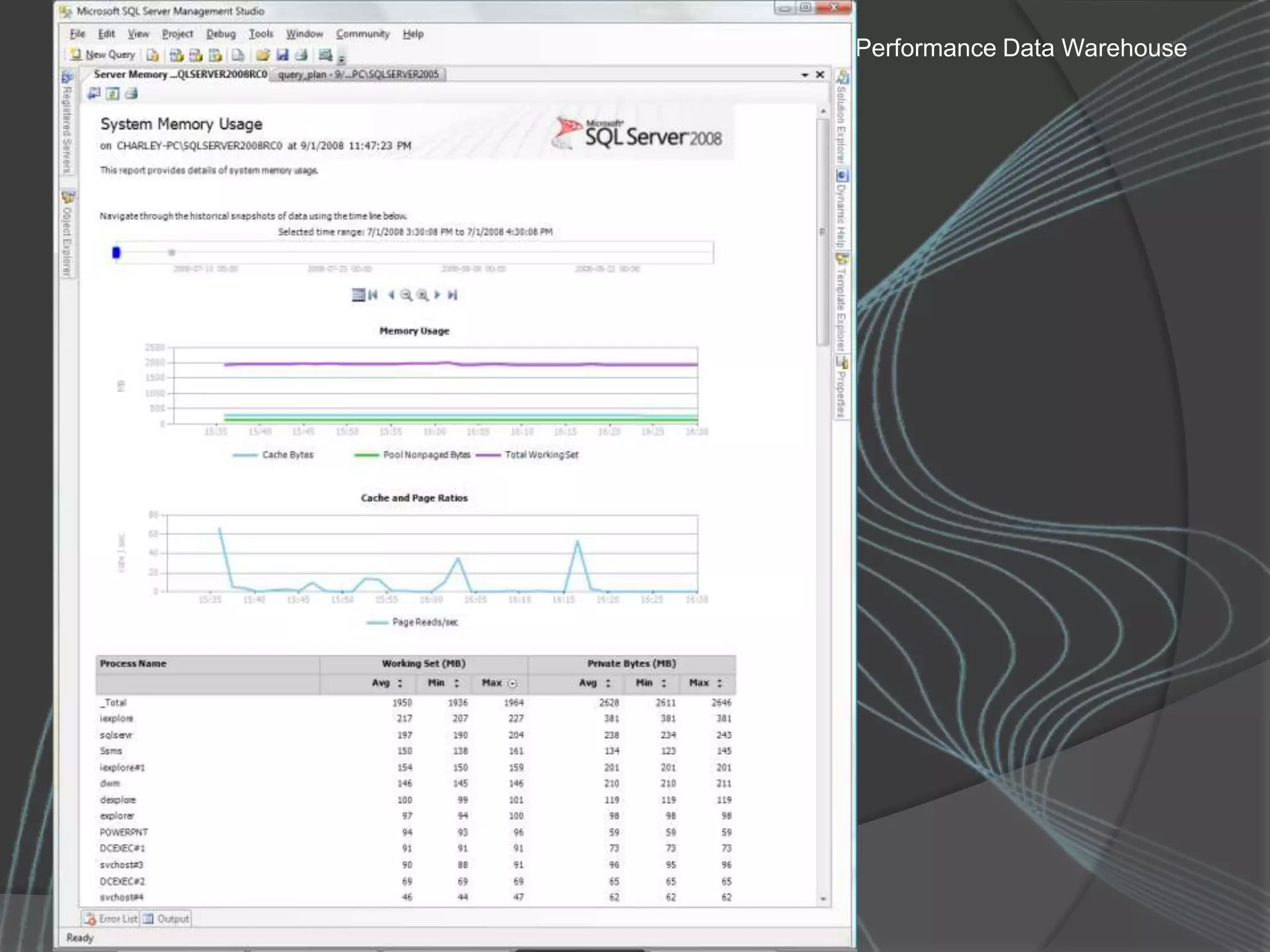Open the active documents dropdown arrow
Image resolution: width=1270 pixels, height=952 pixels.
pyautogui.click(x=804, y=75)
